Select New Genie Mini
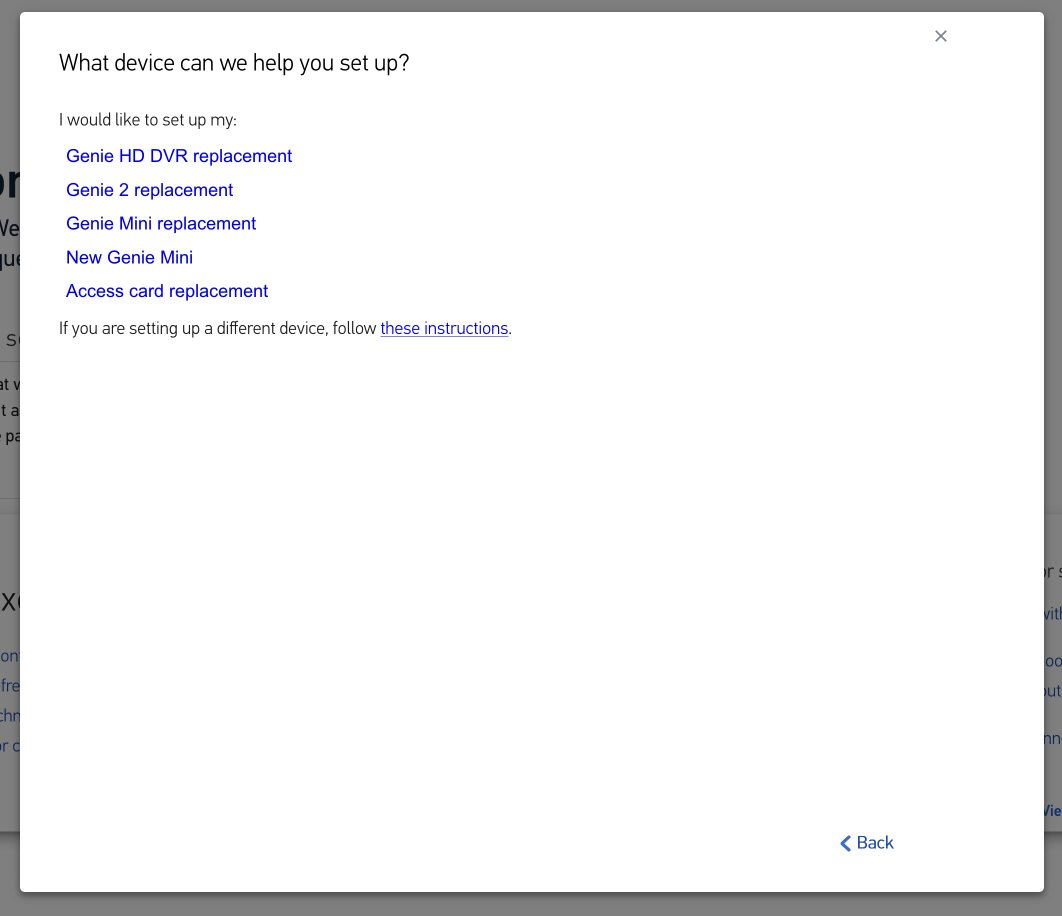 click(x=129, y=257)
